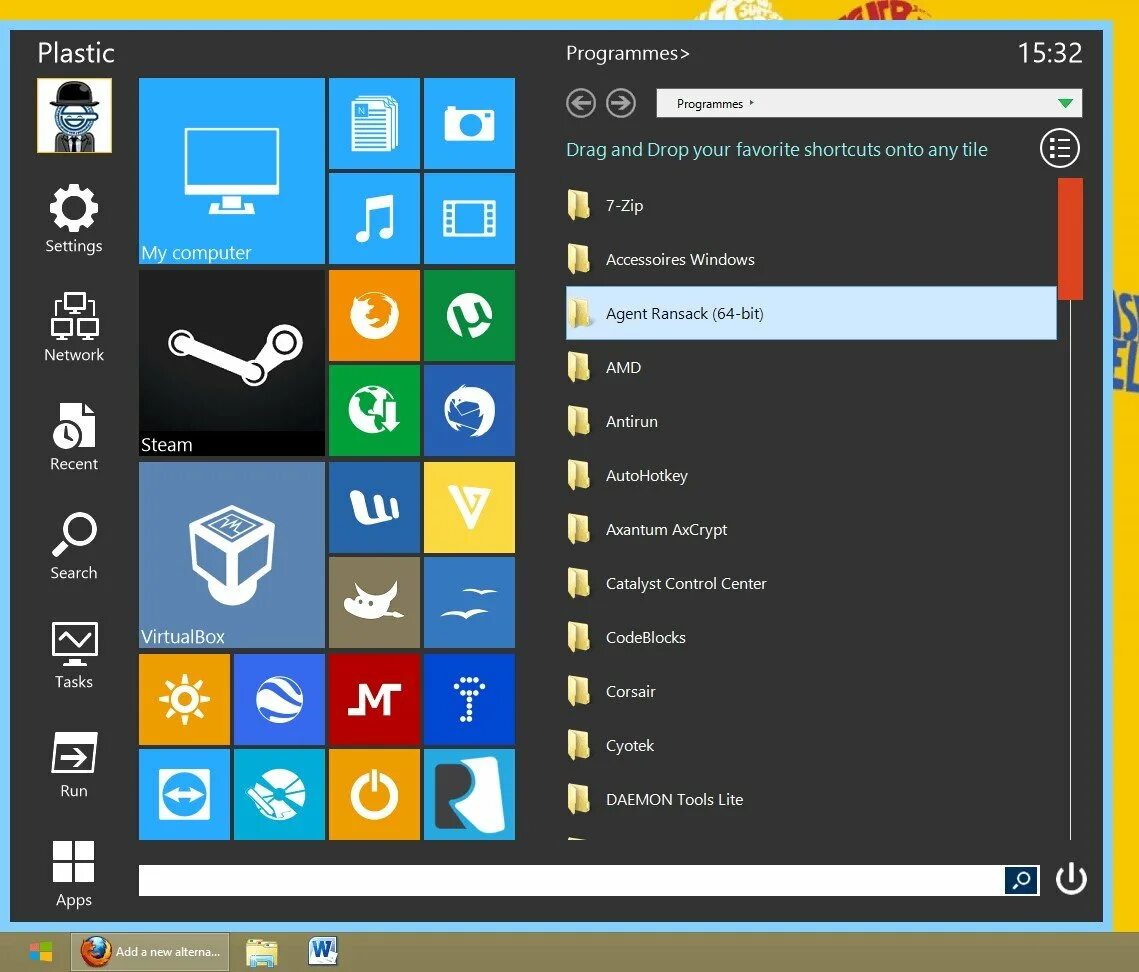This screenshot has width=1139, height=972.
Task: Go back with left arrow button
Action: 580,103
